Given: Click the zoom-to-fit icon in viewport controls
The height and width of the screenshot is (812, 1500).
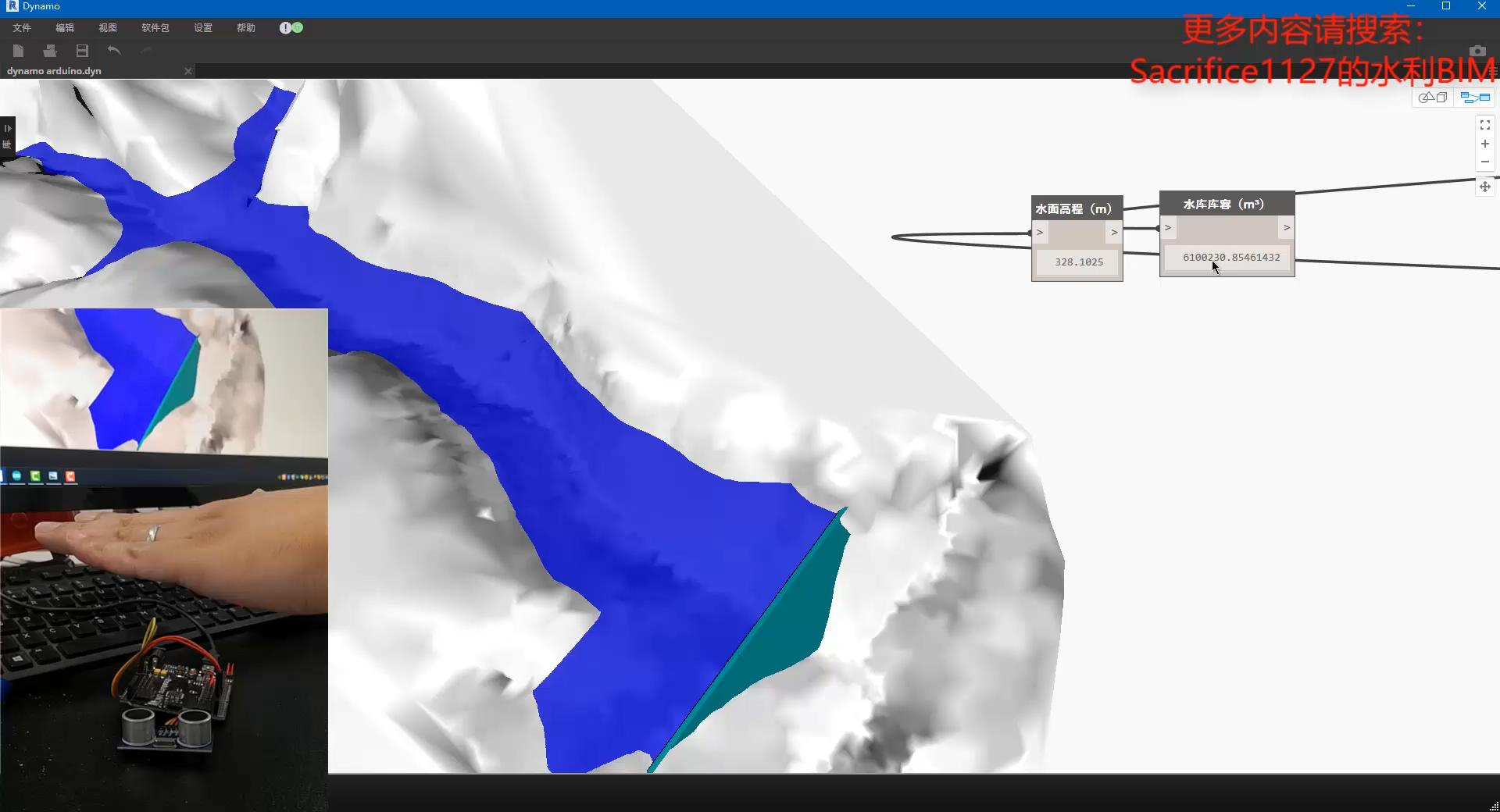Looking at the screenshot, I should point(1484,125).
